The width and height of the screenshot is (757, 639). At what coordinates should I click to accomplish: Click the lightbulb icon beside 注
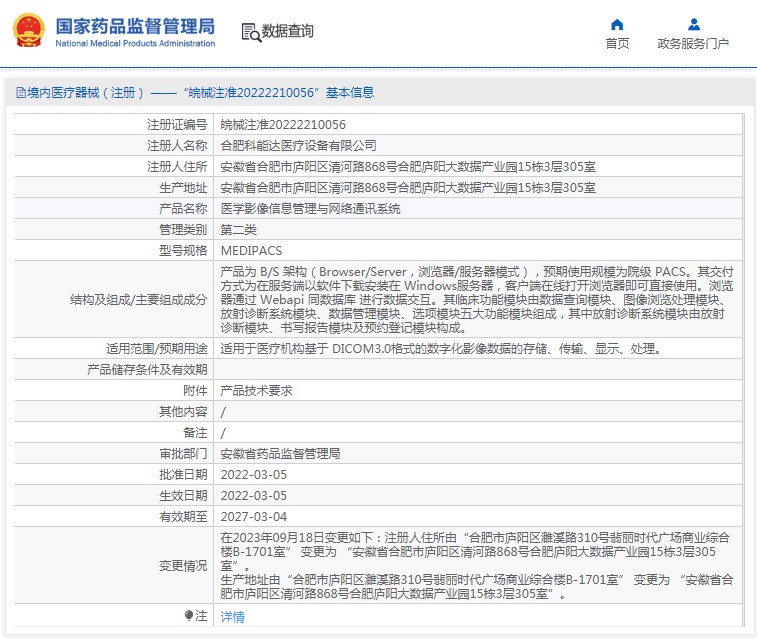tap(189, 615)
